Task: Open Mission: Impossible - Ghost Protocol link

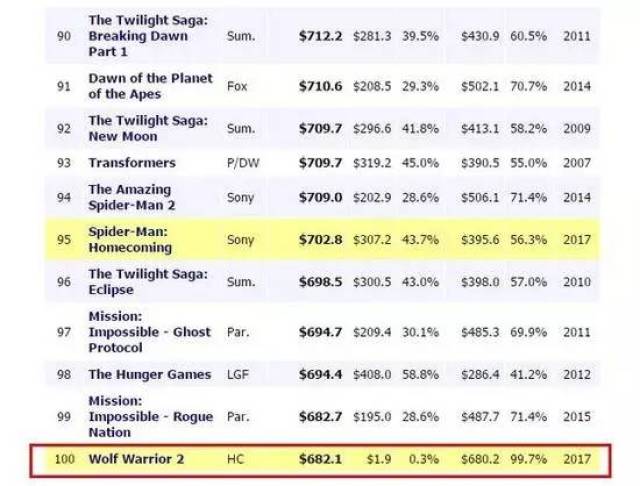Action: pos(150,332)
